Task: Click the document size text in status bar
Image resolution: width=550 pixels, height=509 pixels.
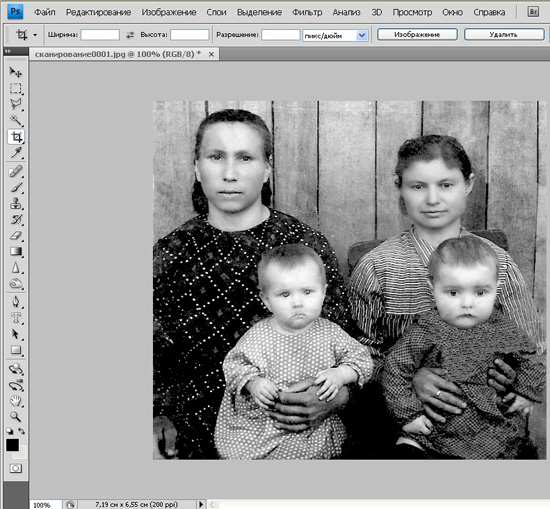Action: 136,504
